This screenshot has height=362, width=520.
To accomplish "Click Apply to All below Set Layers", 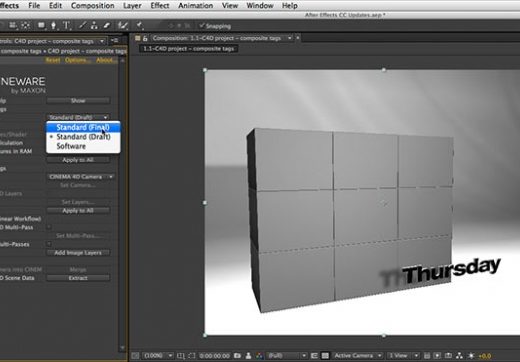I will [x=78, y=210].
